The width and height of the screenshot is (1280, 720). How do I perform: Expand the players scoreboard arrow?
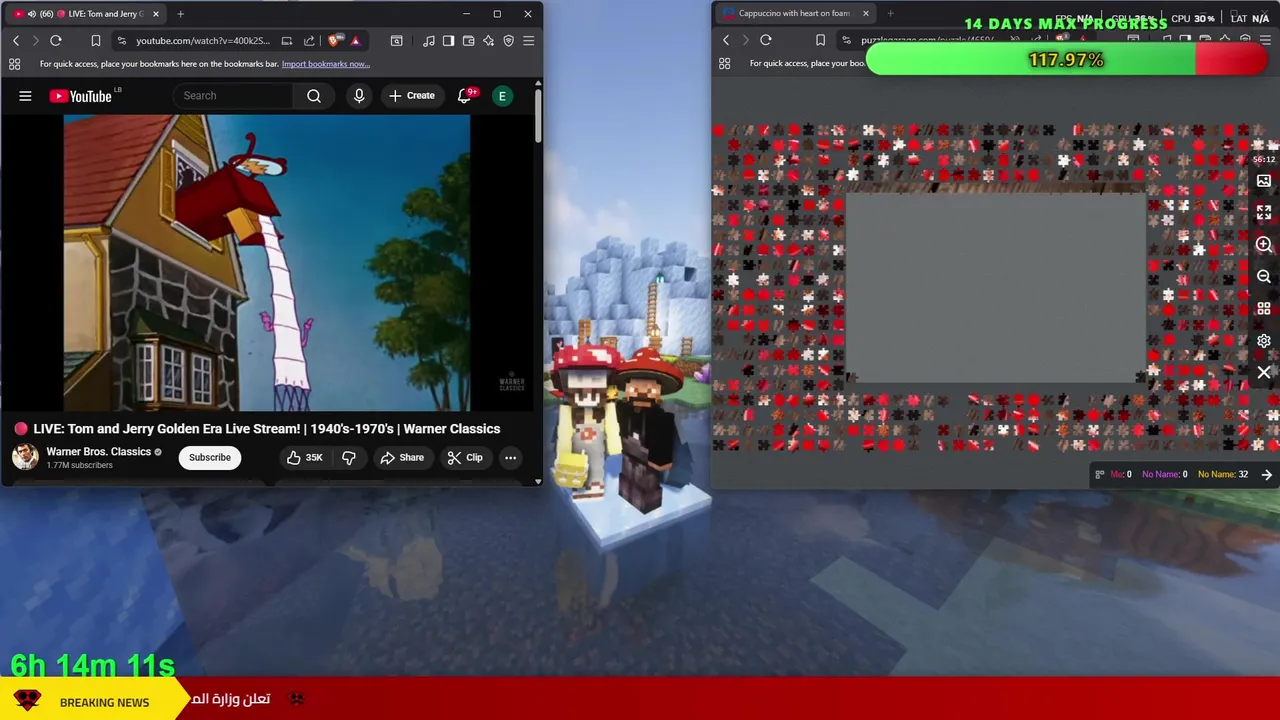(1267, 475)
